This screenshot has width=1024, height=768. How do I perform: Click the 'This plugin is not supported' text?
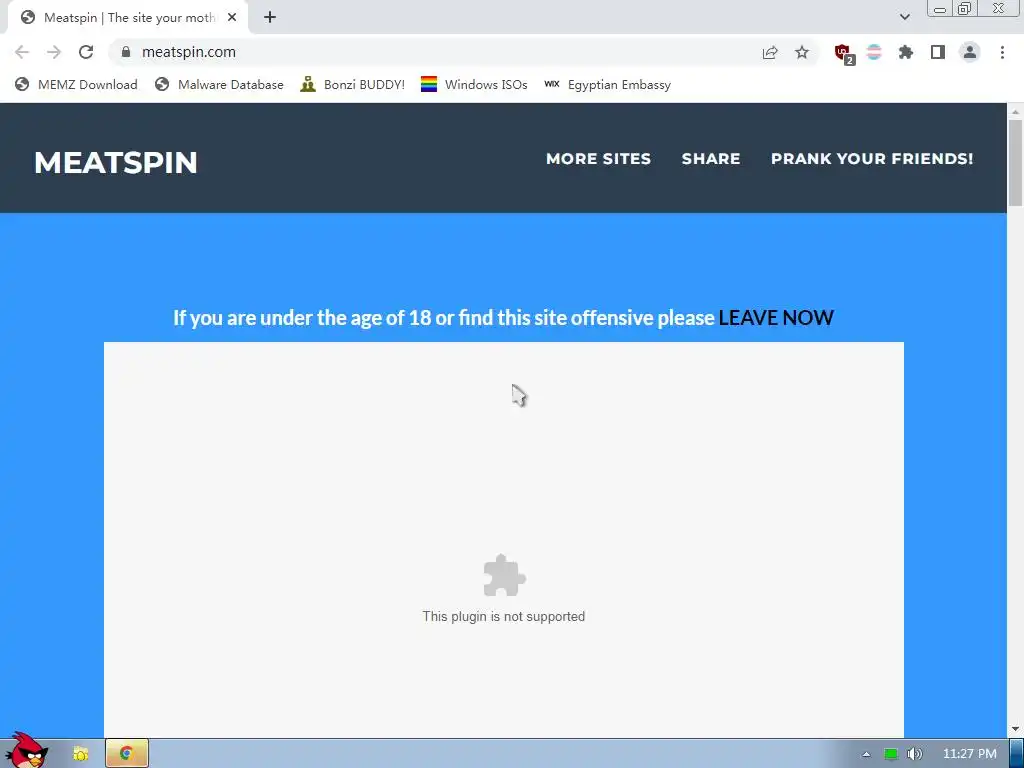[504, 616]
